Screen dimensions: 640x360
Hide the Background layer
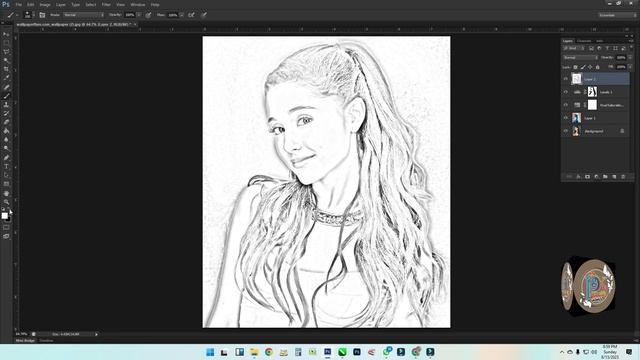point(566,131)
